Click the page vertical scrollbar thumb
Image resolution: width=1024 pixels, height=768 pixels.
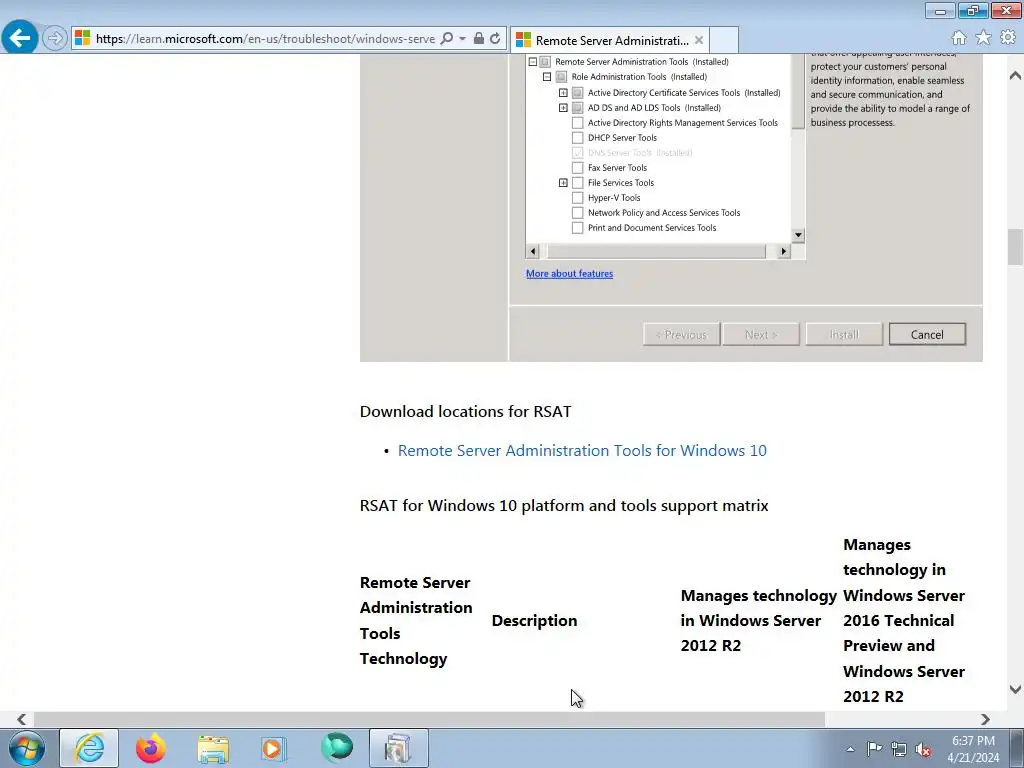pyautogui.click(x=1015, y=246)
